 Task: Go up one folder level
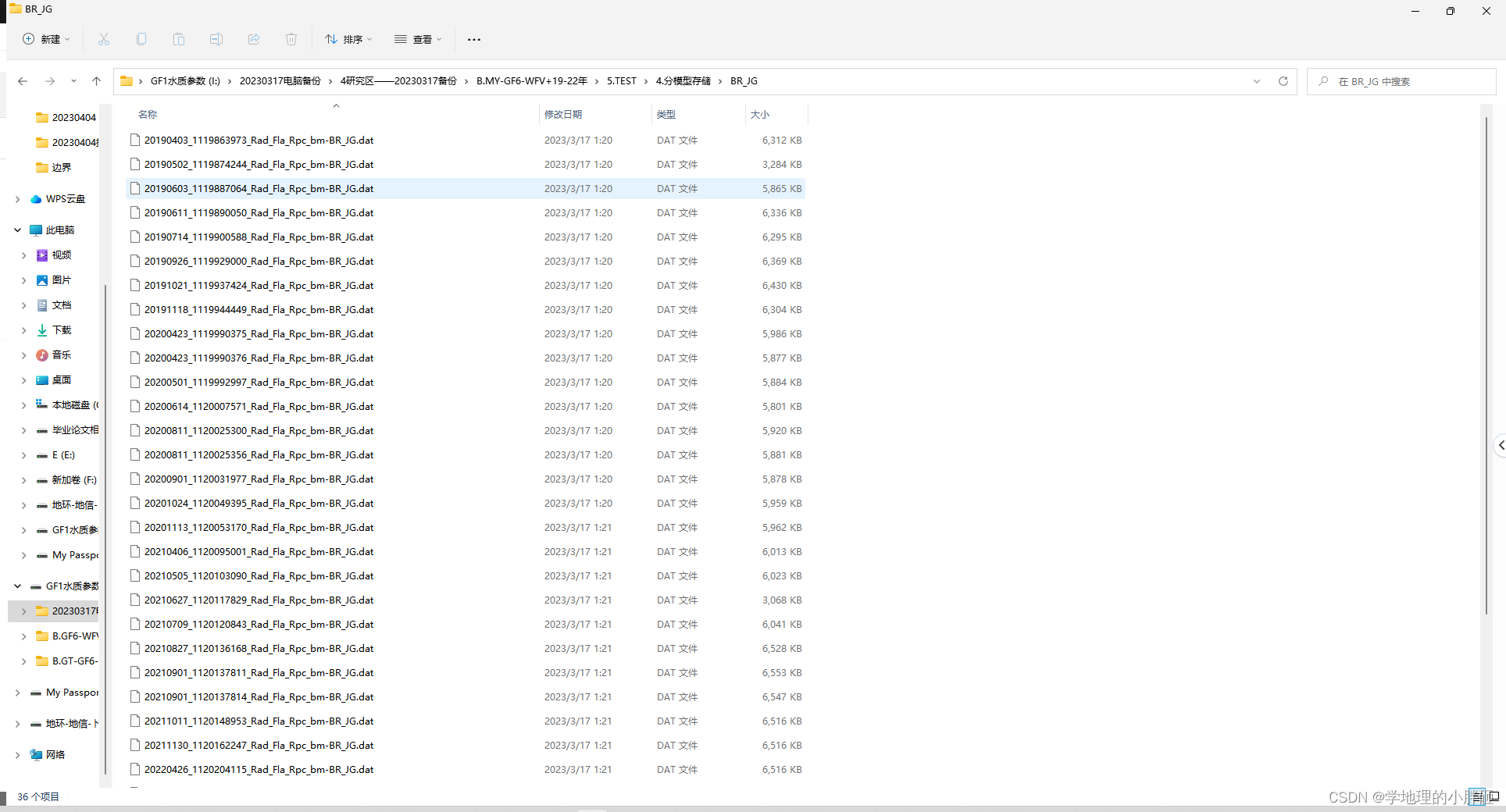[96, 81]
